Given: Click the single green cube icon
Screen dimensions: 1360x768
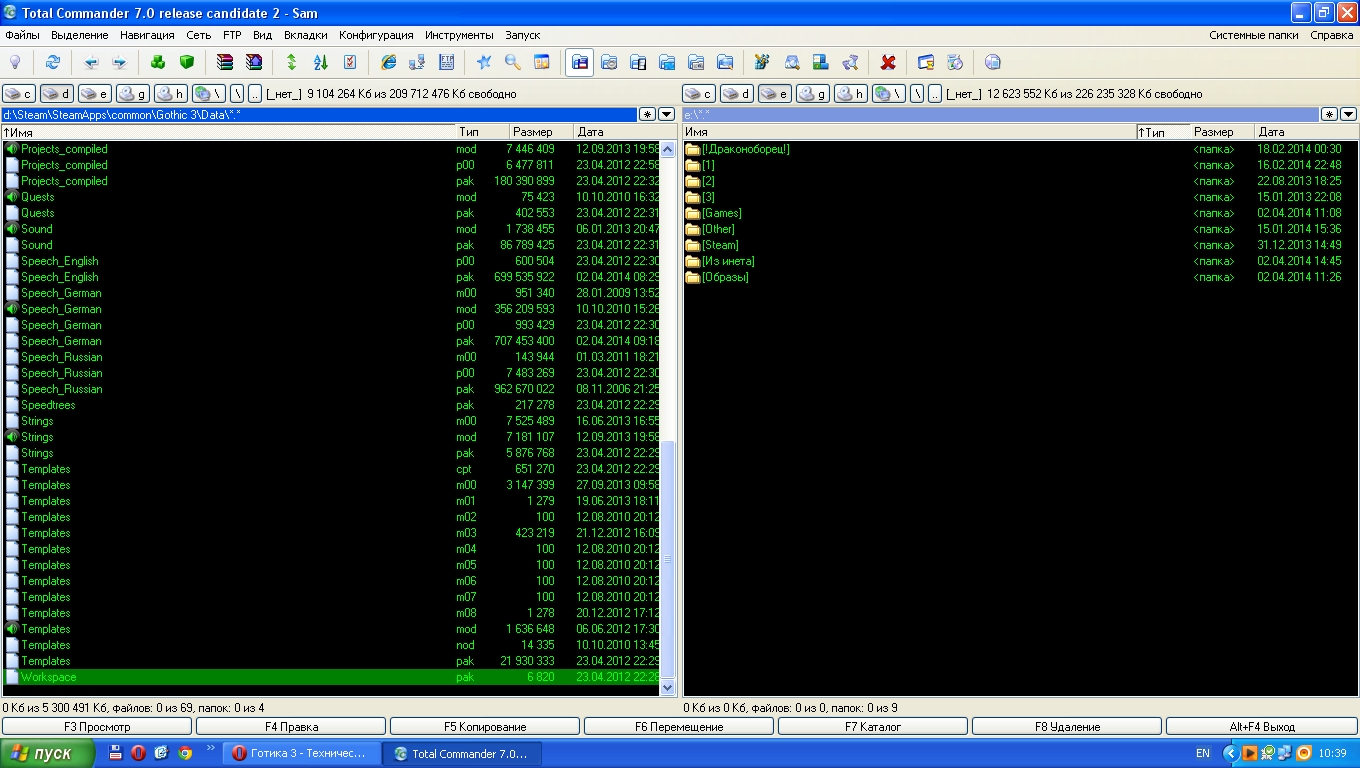Looking at the screenshot, I should 186,62.
